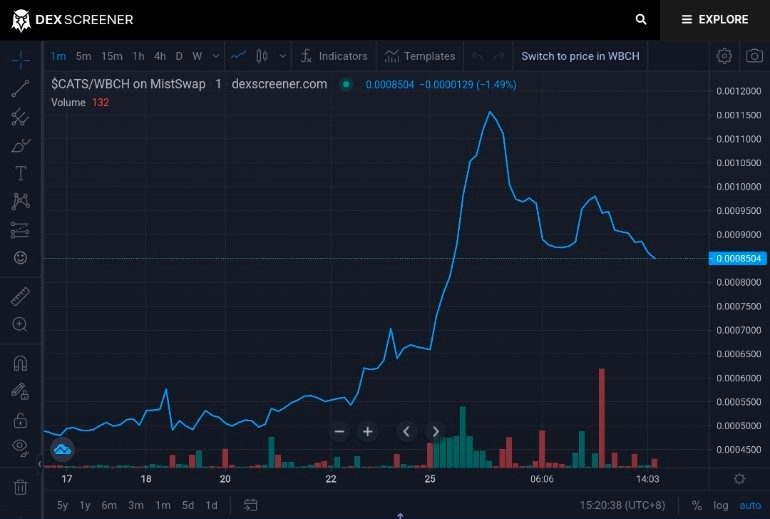Click the 0.0008504 price label on axis

point(738,258)
